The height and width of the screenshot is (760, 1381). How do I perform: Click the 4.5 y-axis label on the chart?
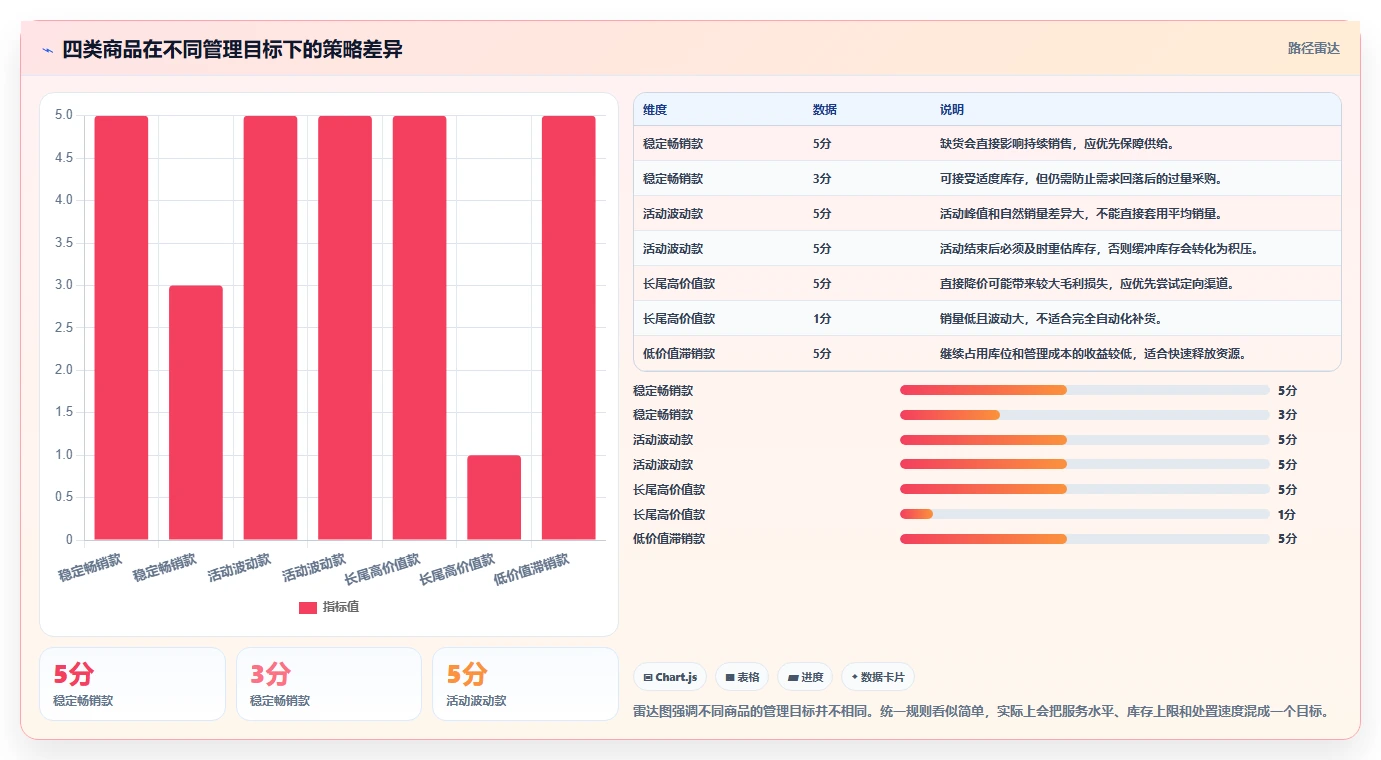[x=63, y=158]
